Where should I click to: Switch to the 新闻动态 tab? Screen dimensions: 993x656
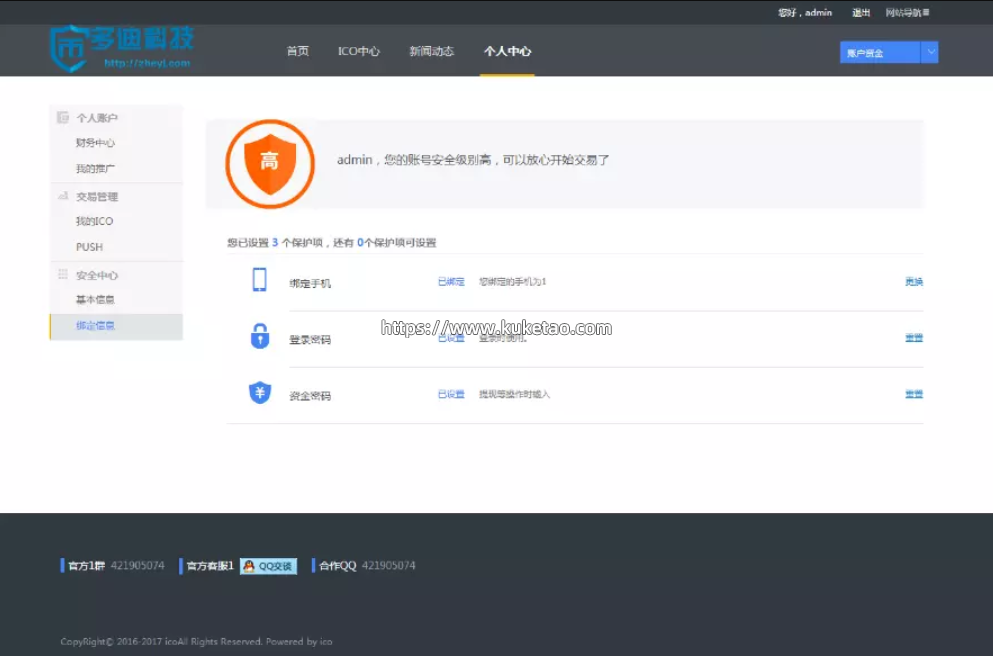pyautogui.click(x=431, y=51)
